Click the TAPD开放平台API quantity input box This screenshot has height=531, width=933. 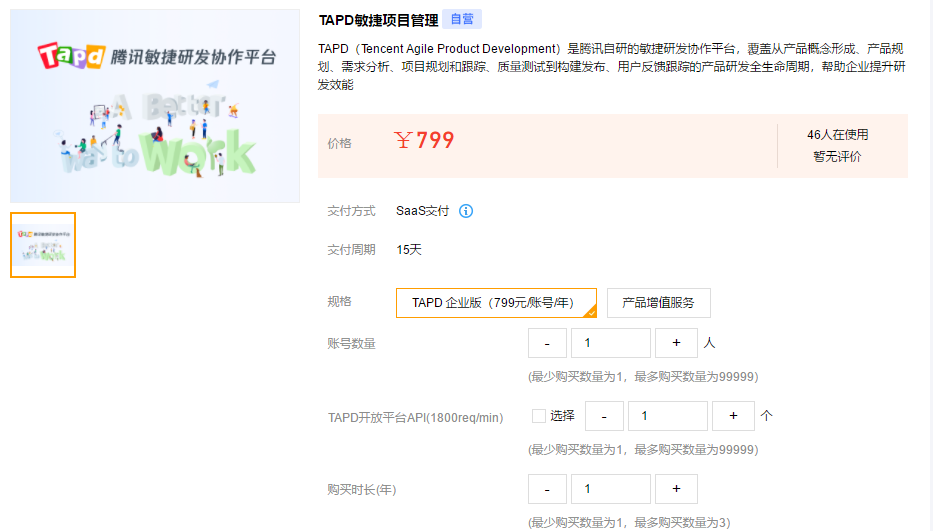(x=667, y=416)
